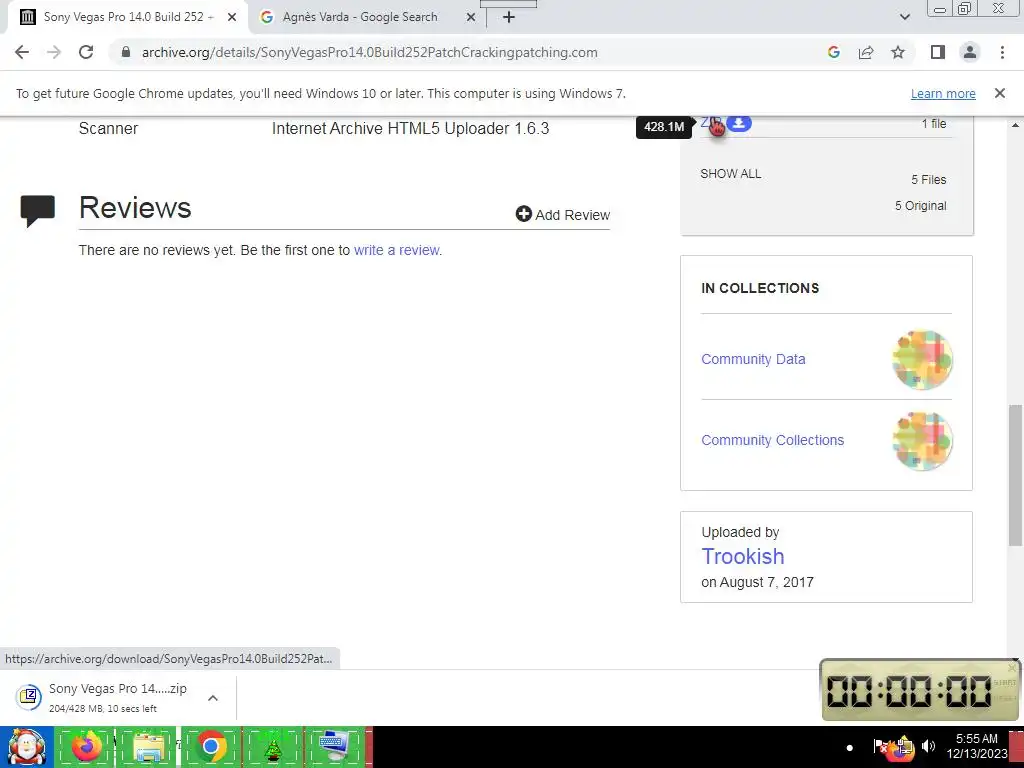
Task: Open the taskbar clock showing 5:55 AM
Action: coord(976,746)
